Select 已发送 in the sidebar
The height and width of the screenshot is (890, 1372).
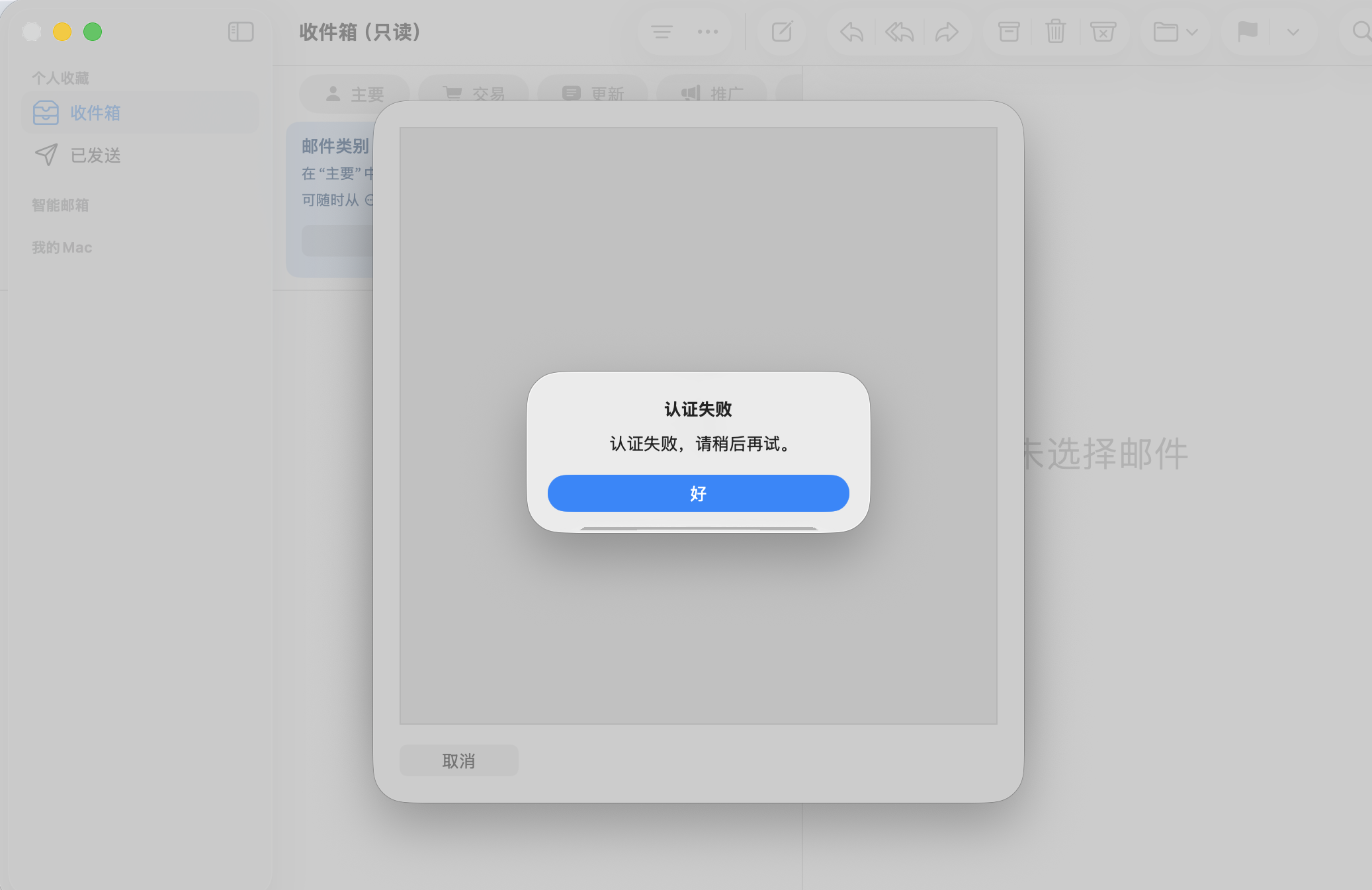coord(95,155)
